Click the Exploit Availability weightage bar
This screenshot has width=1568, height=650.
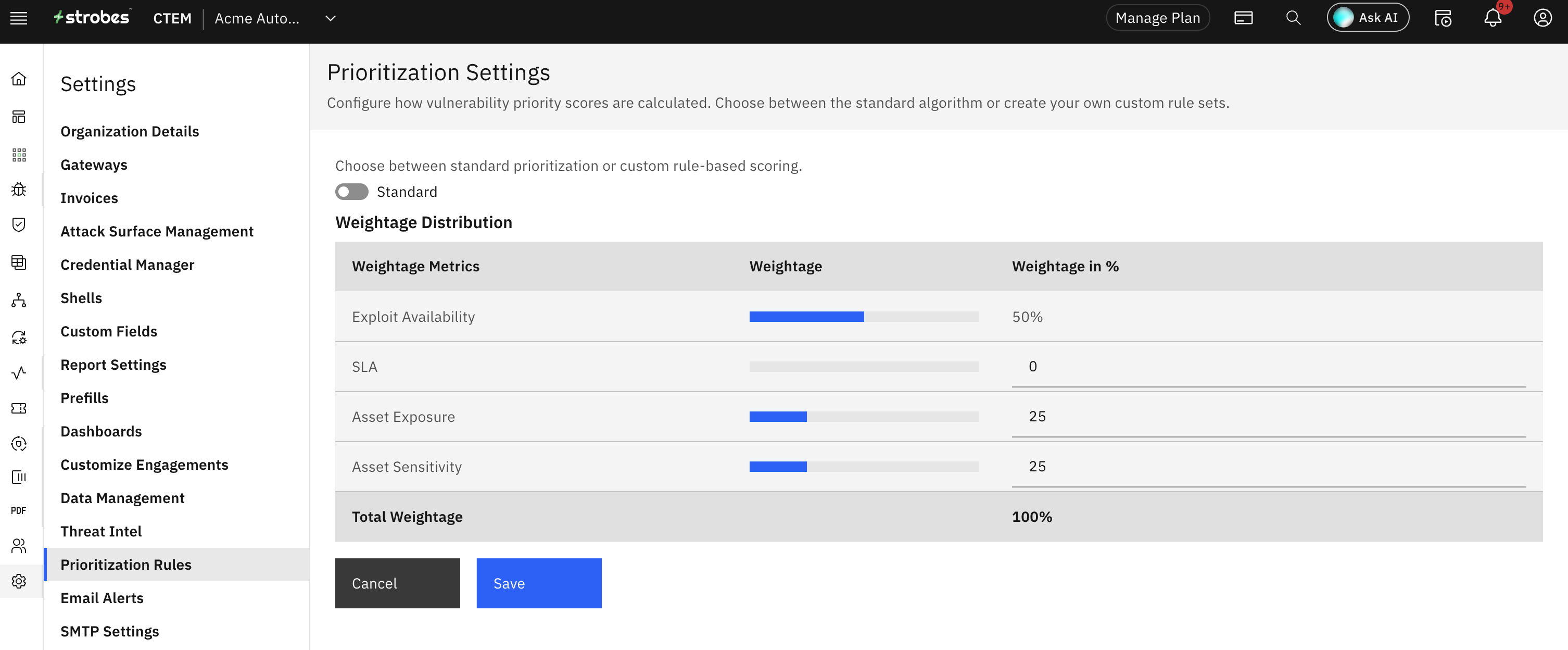863,317
